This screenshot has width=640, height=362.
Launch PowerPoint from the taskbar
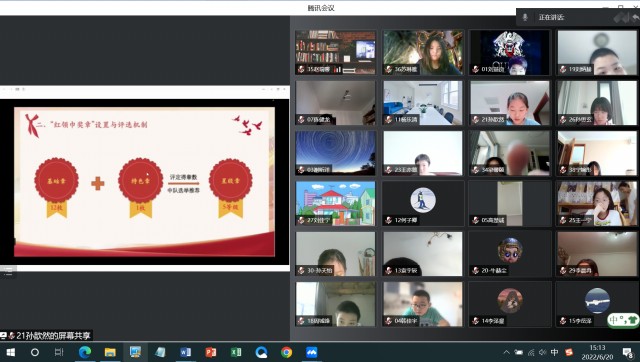[211, 352]
